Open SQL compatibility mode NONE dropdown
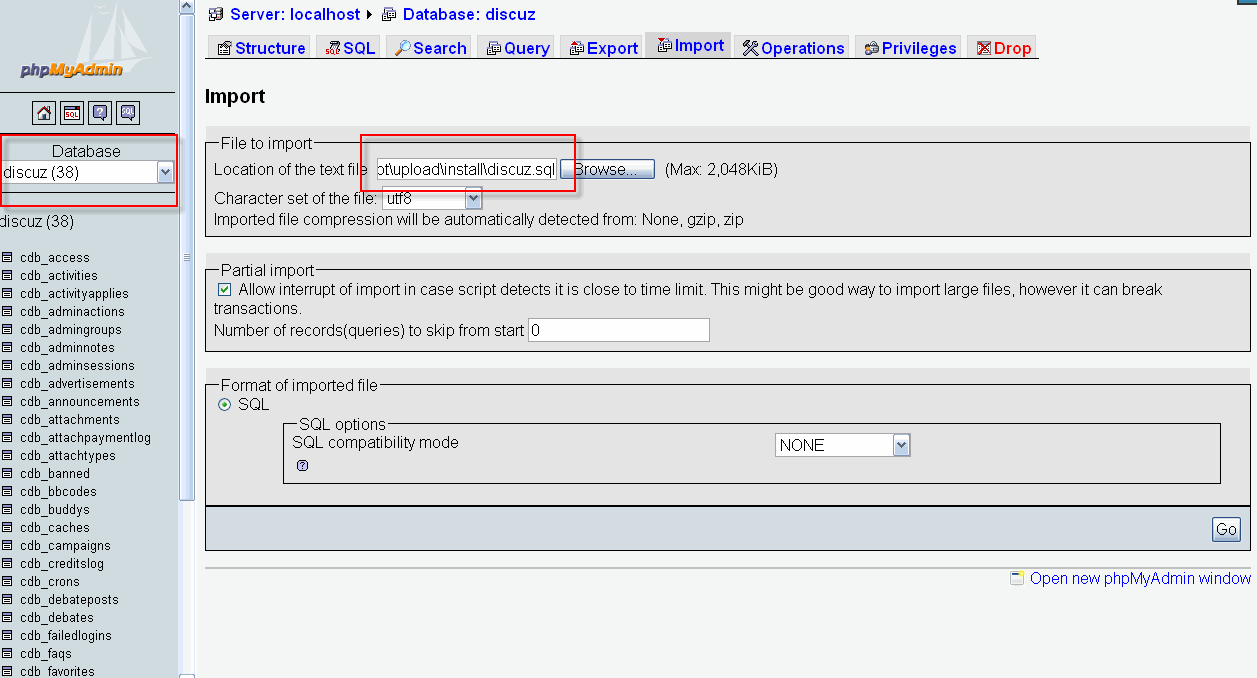 pos(842,445)
